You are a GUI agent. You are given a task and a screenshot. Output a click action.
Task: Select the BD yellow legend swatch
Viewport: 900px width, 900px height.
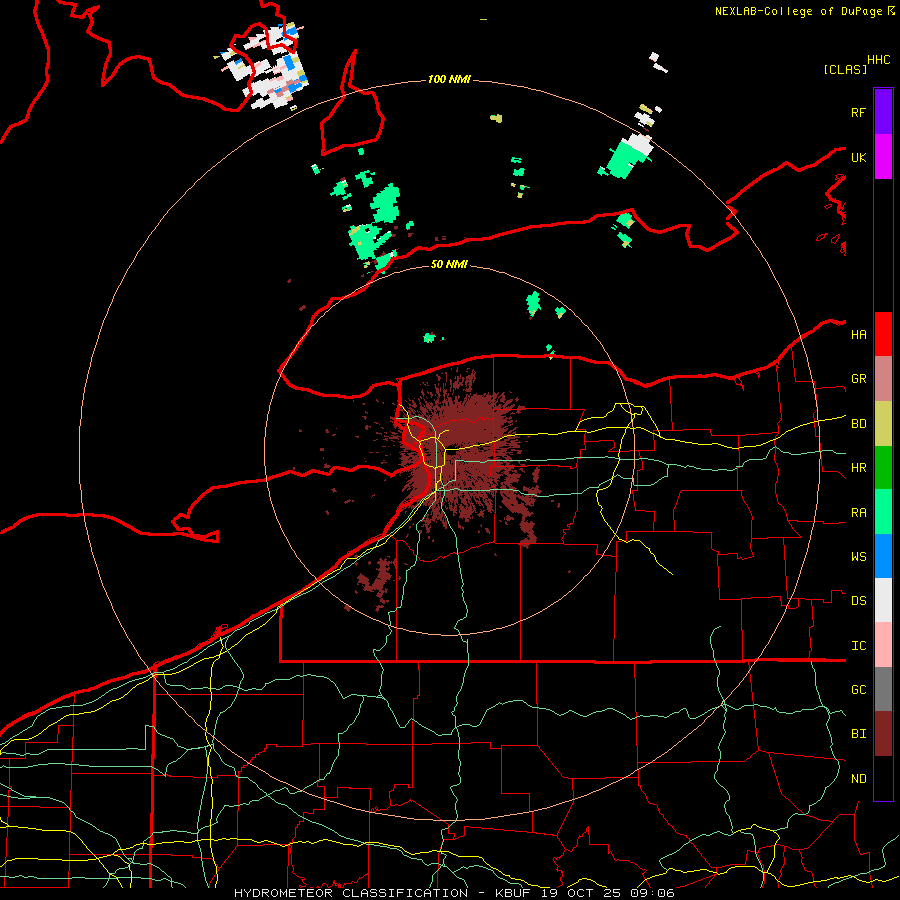tap(883, 423)
